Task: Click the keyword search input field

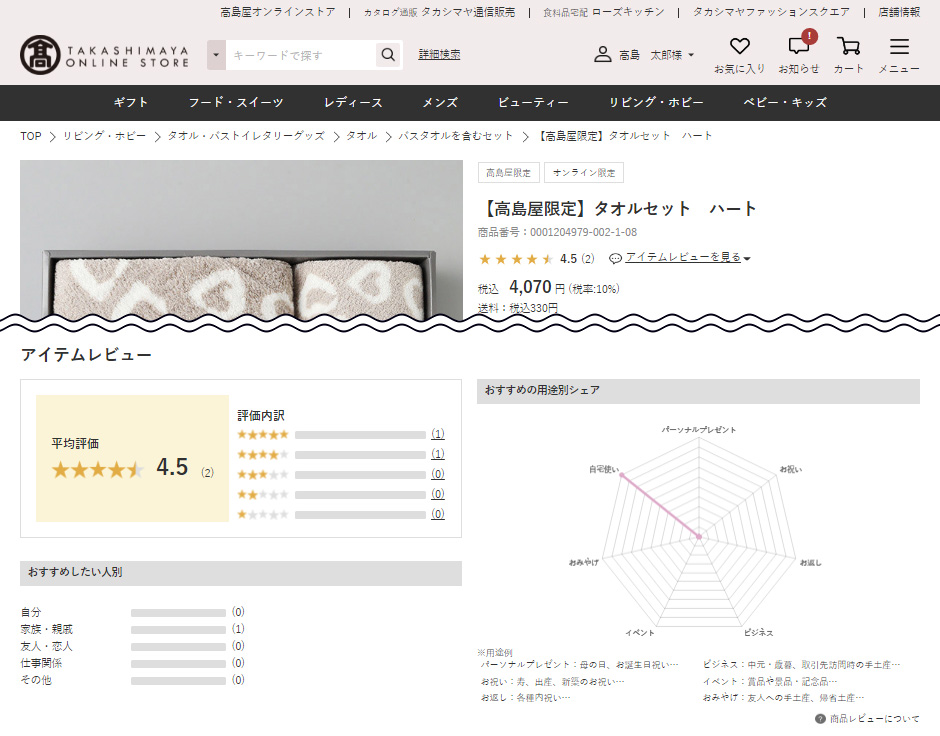Action: click(301, 55)
